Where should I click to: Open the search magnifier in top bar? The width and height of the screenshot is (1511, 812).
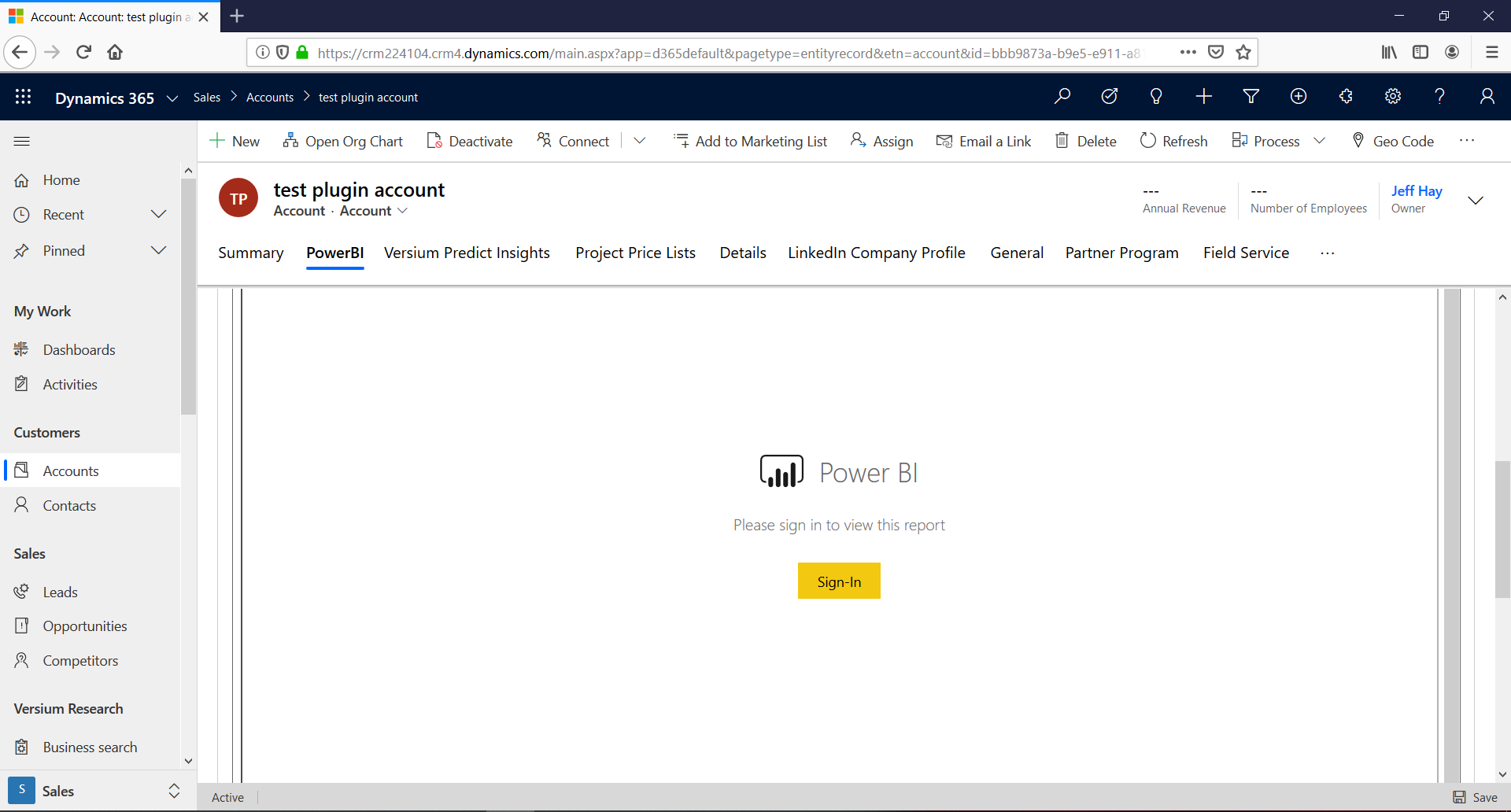(1062, 96)
